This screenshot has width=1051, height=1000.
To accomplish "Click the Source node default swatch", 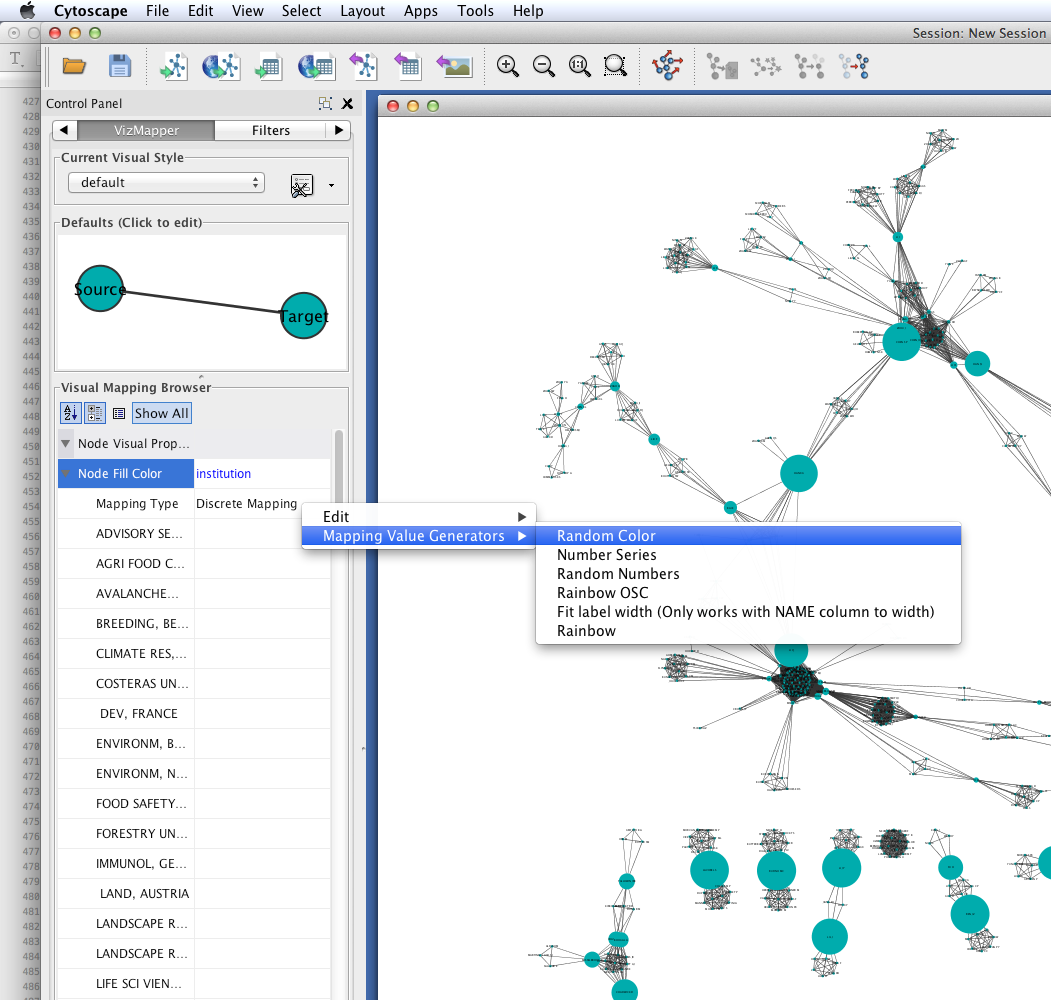I will click(x=100, y=289).
